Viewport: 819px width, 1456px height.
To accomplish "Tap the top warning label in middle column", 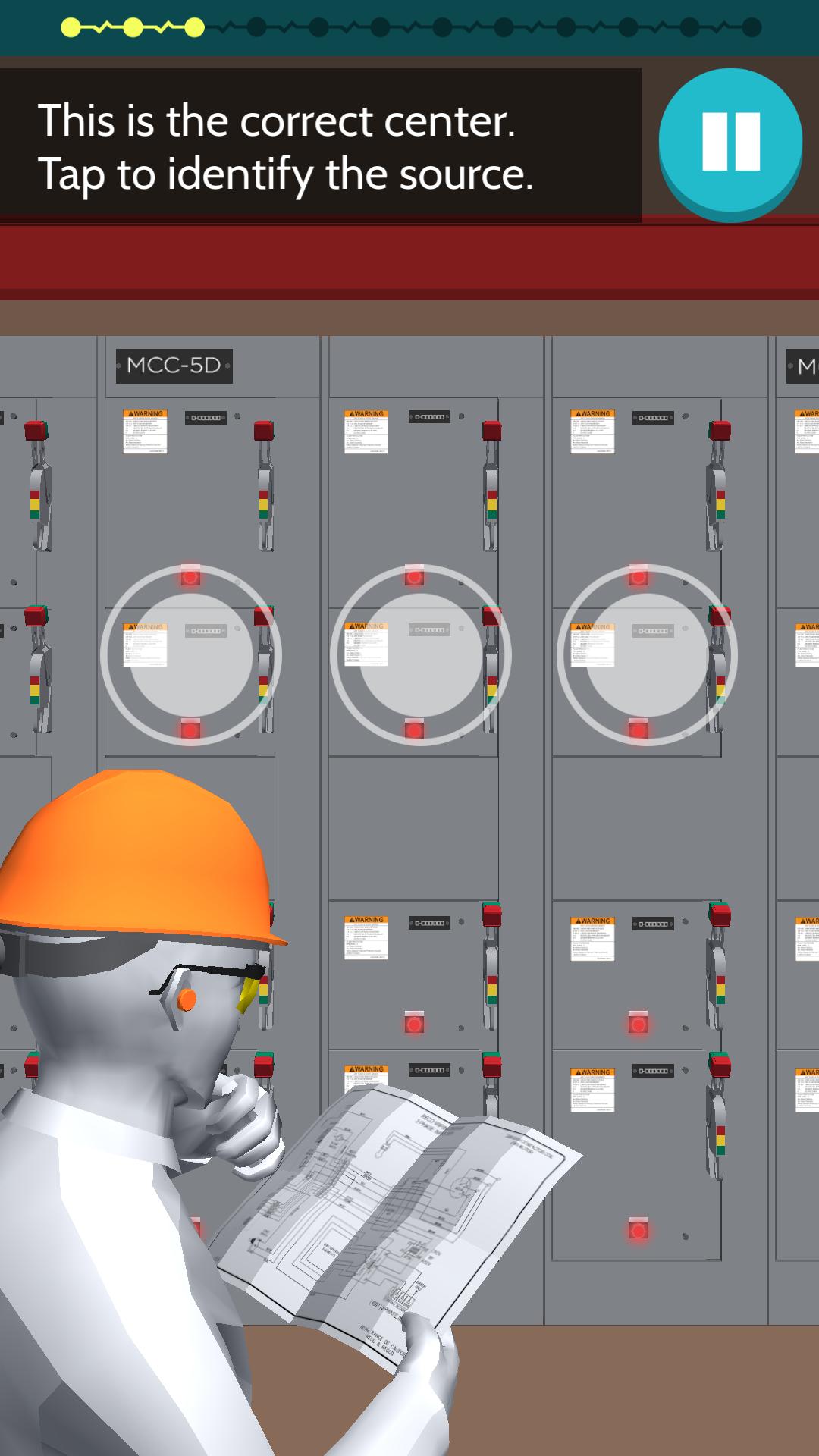I will (x=366, y=431).
